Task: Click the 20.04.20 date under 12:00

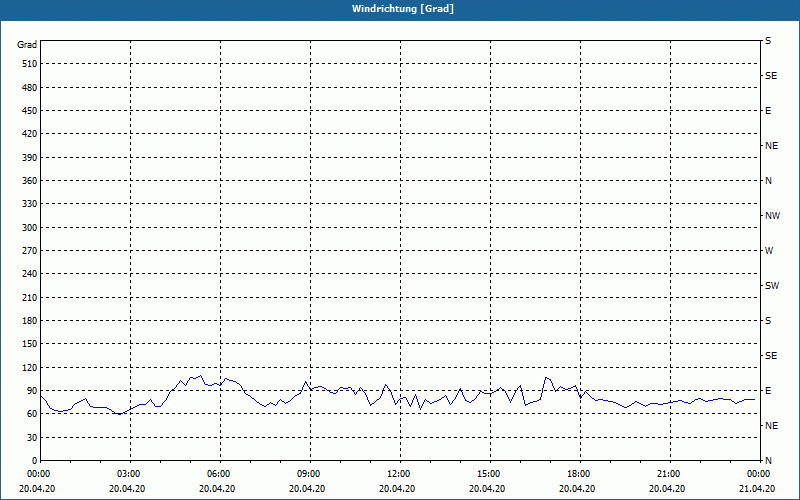Action: (397, 489)
